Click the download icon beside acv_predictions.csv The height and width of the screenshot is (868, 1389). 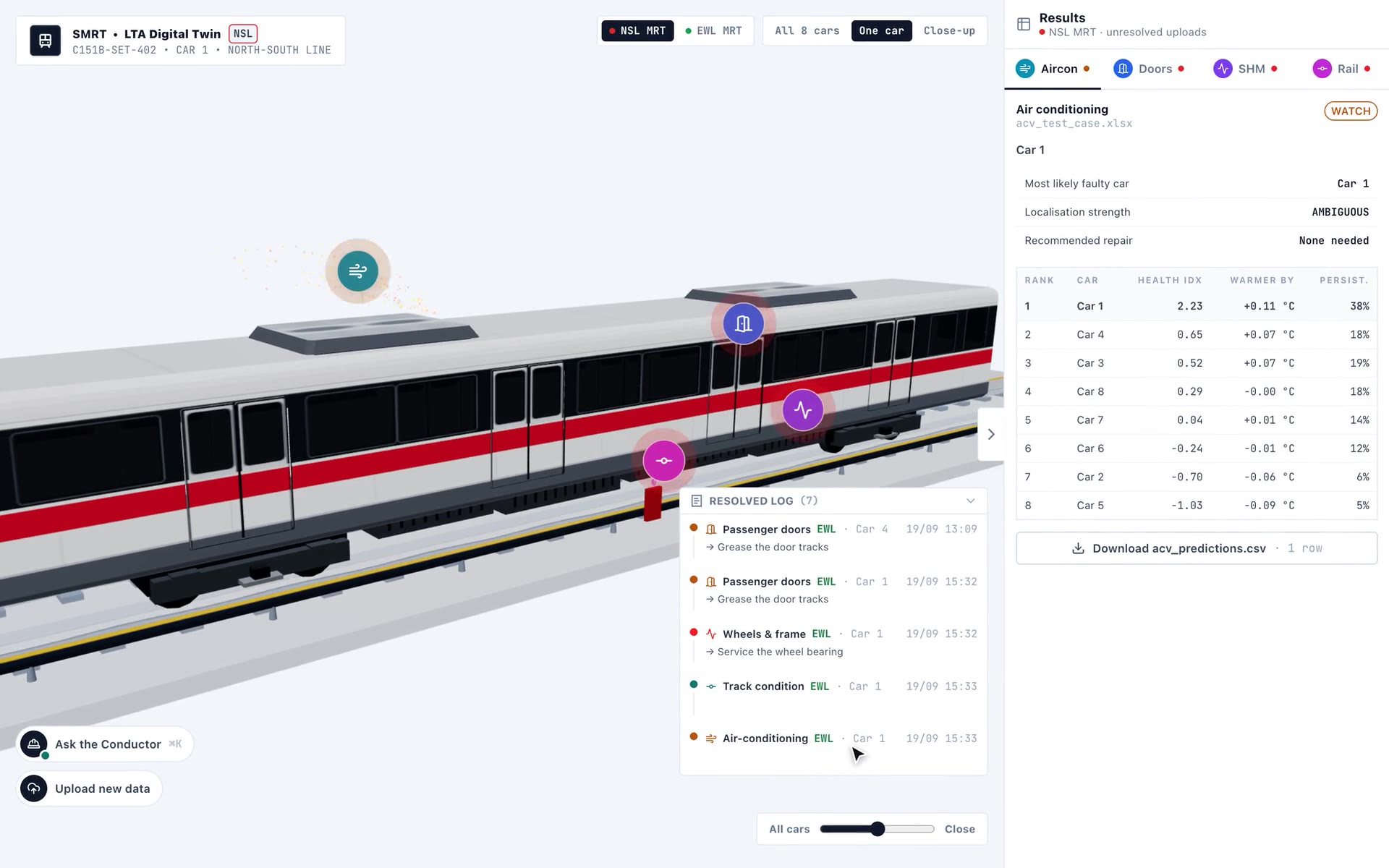(x=1078, y=548)
